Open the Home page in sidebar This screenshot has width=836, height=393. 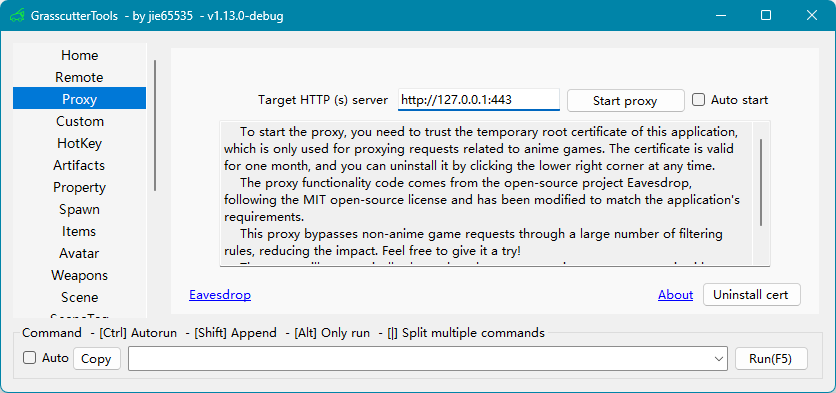79,55
